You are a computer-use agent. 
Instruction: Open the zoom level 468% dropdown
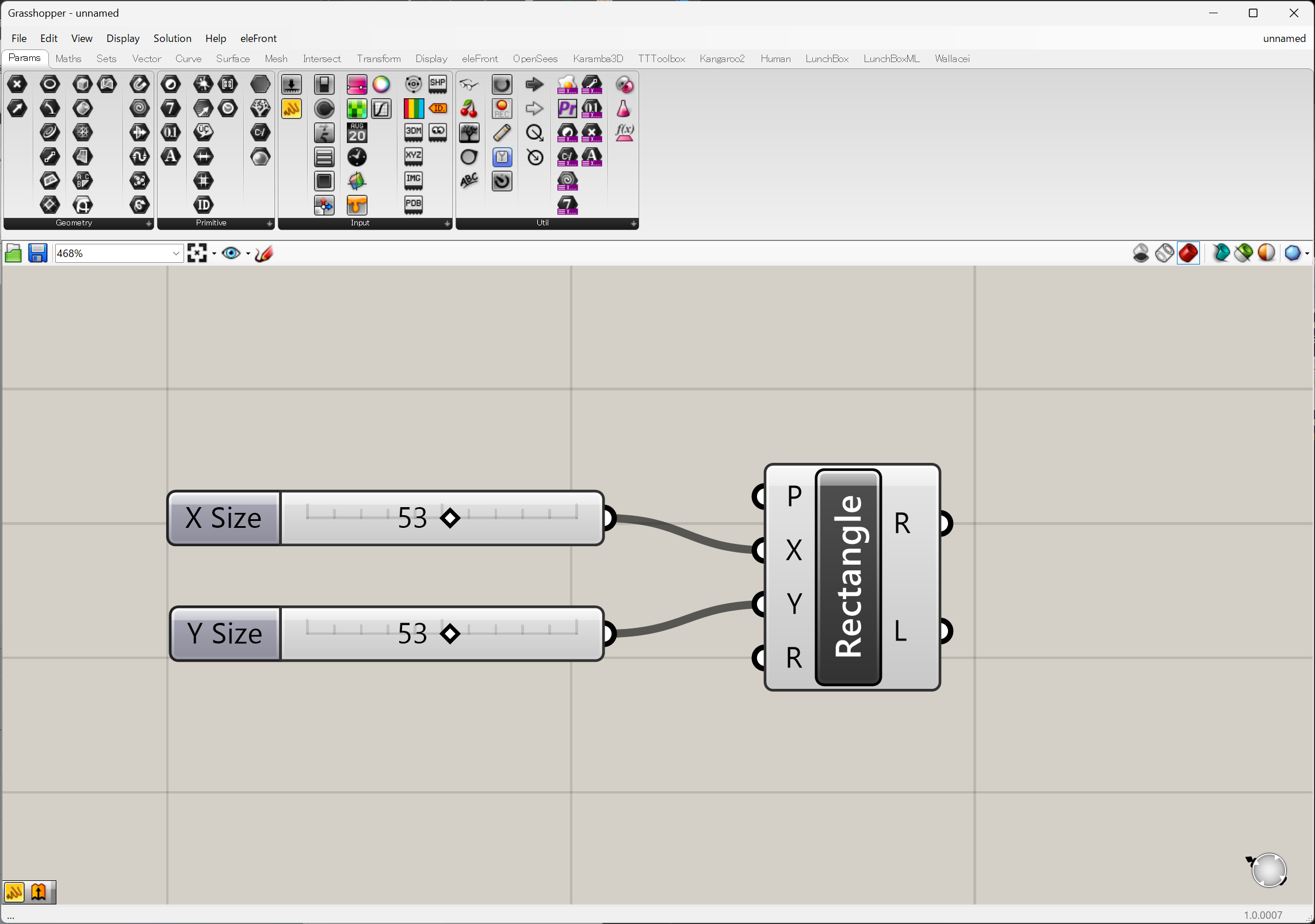tap(176, 254)
